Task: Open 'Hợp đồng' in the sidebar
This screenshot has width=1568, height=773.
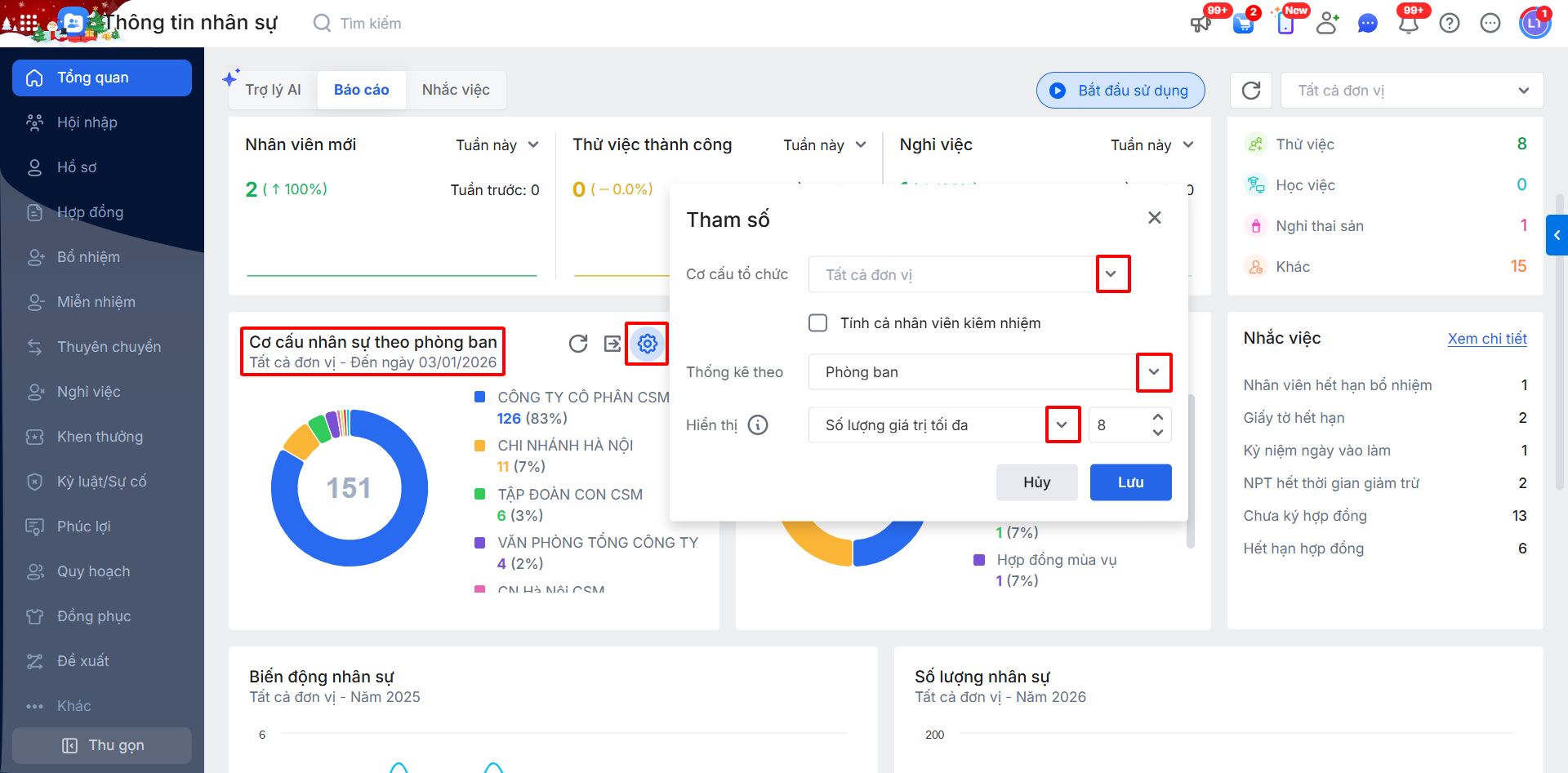Action: [x=90, y=212]
